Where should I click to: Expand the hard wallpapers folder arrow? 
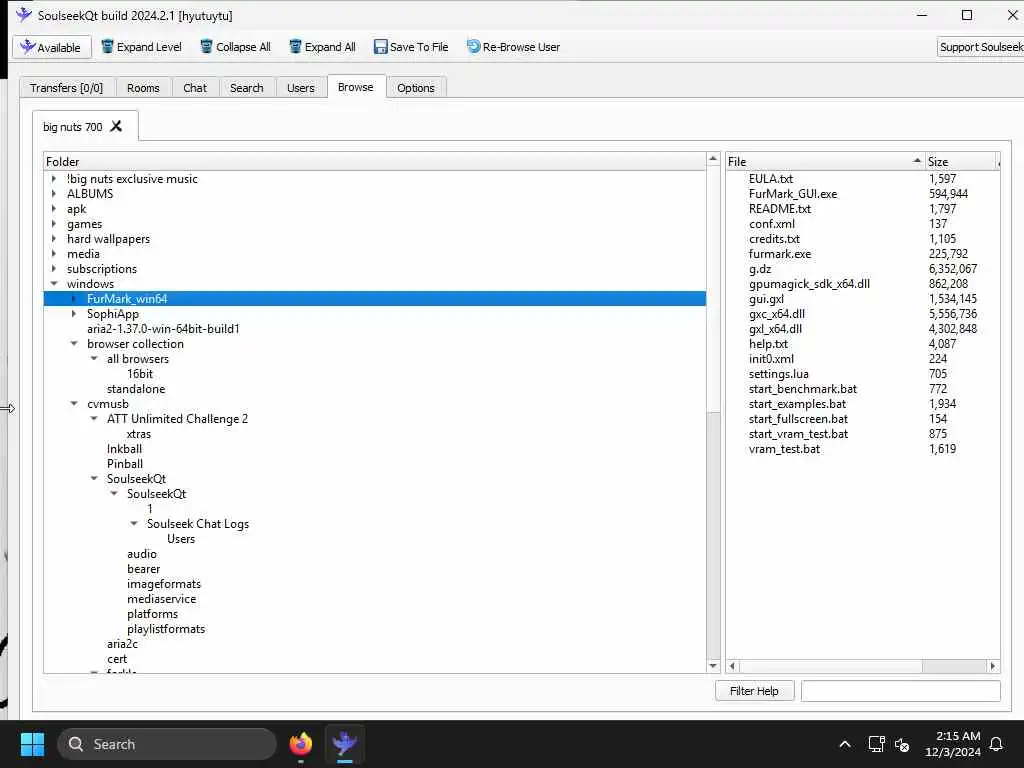click(x=54, y=238)
